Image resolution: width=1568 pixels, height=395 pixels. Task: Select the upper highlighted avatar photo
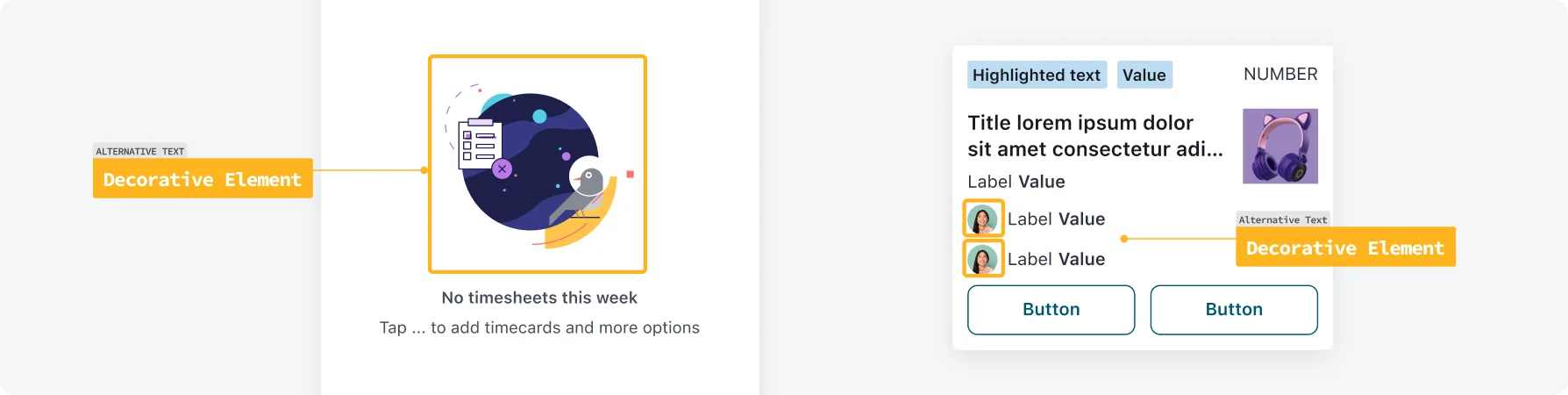tap(983, 219)
